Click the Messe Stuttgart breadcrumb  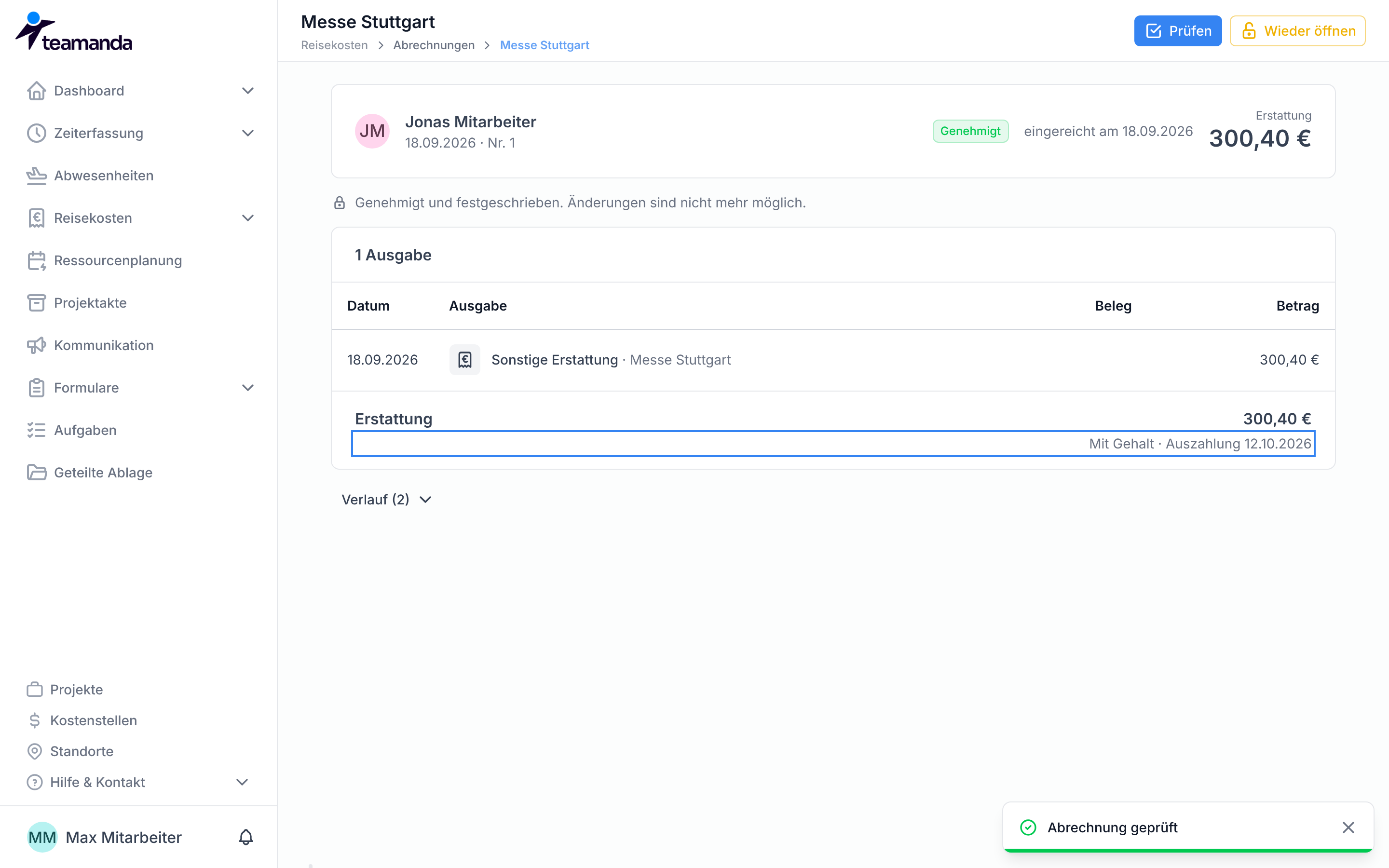click(545, 45)
